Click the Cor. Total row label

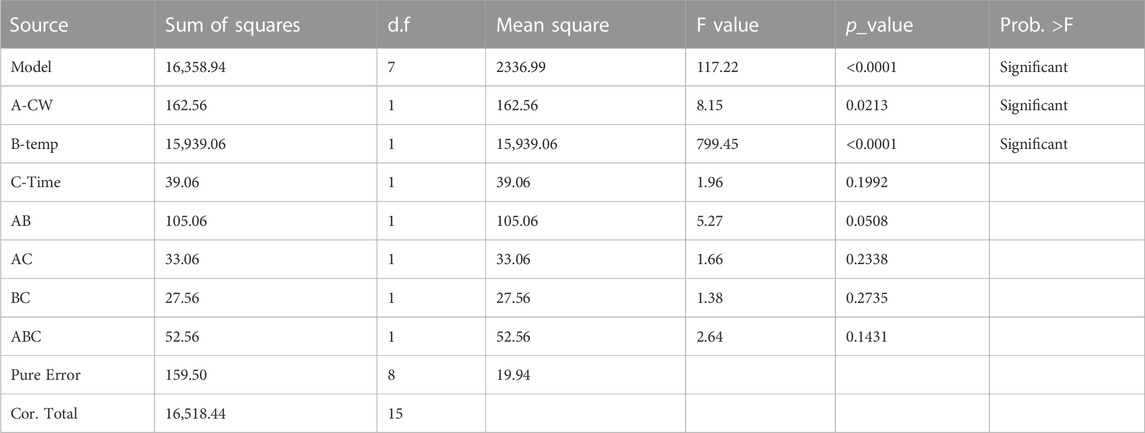point(44,414)
